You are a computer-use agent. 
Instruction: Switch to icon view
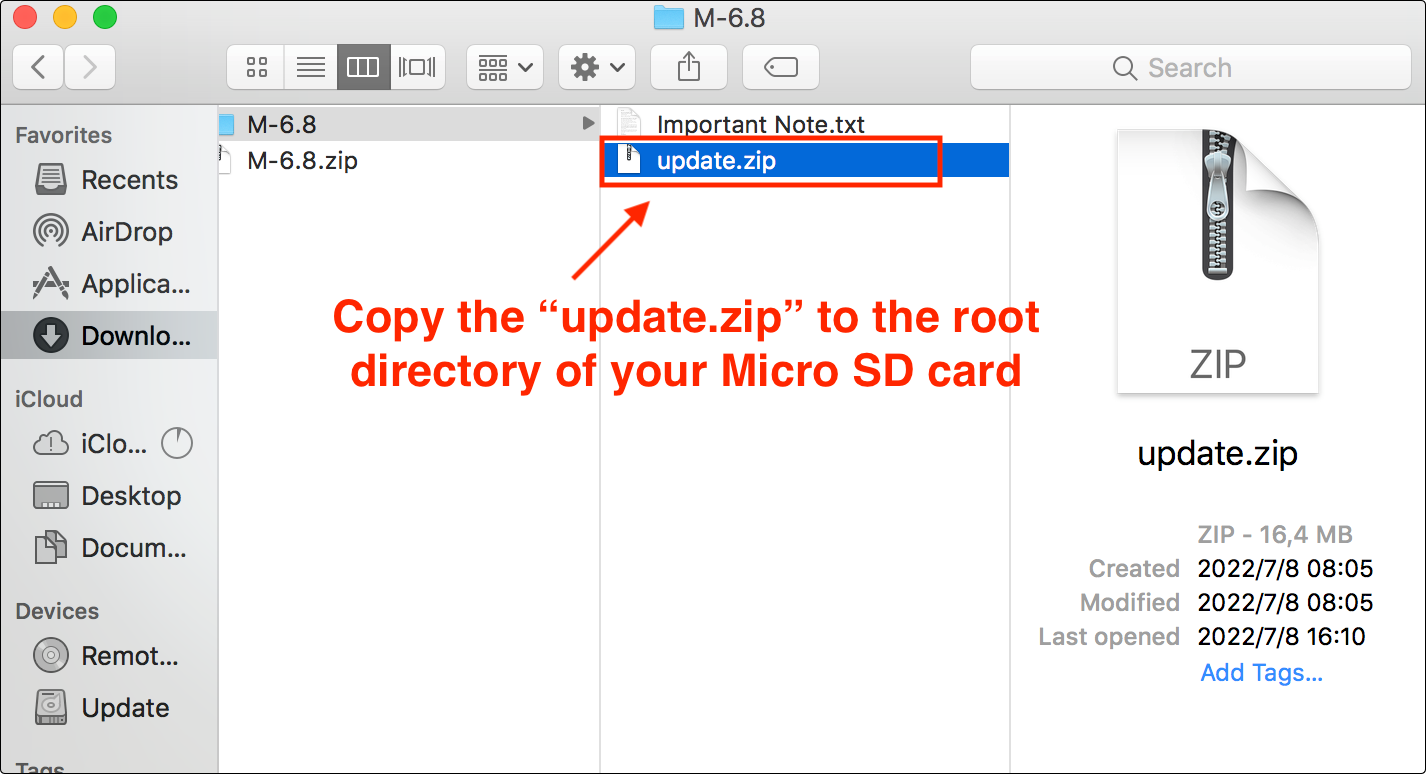click(257, 68)
